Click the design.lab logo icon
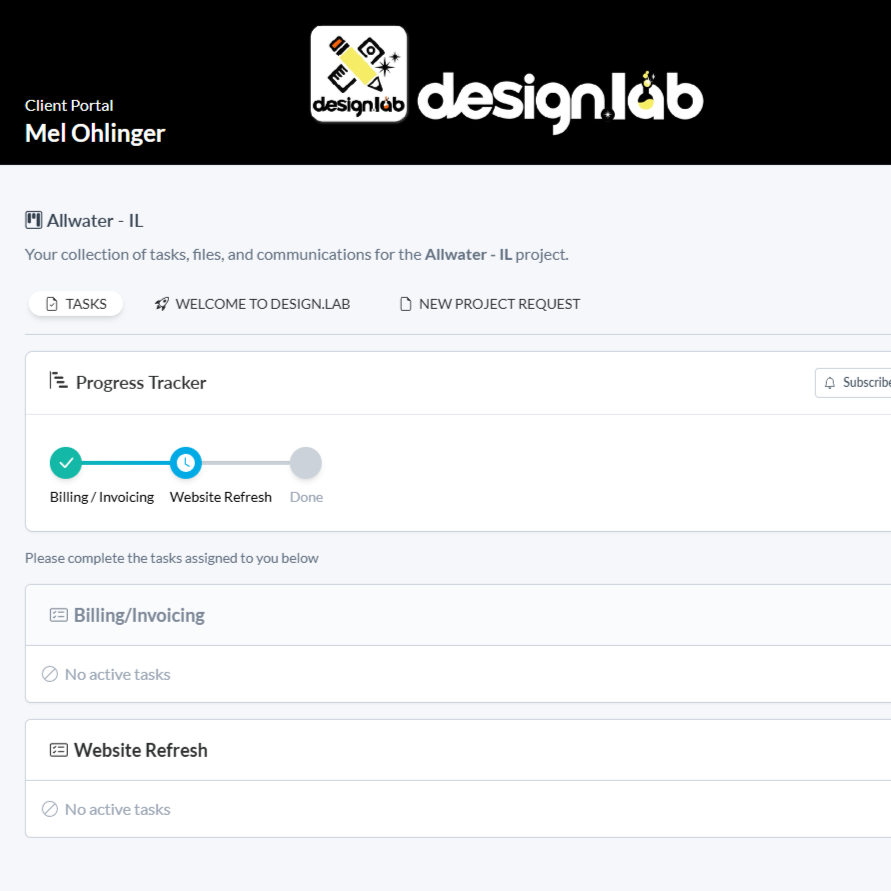Image resolution: width=891 pixels, height=891 pixels. 359,73
